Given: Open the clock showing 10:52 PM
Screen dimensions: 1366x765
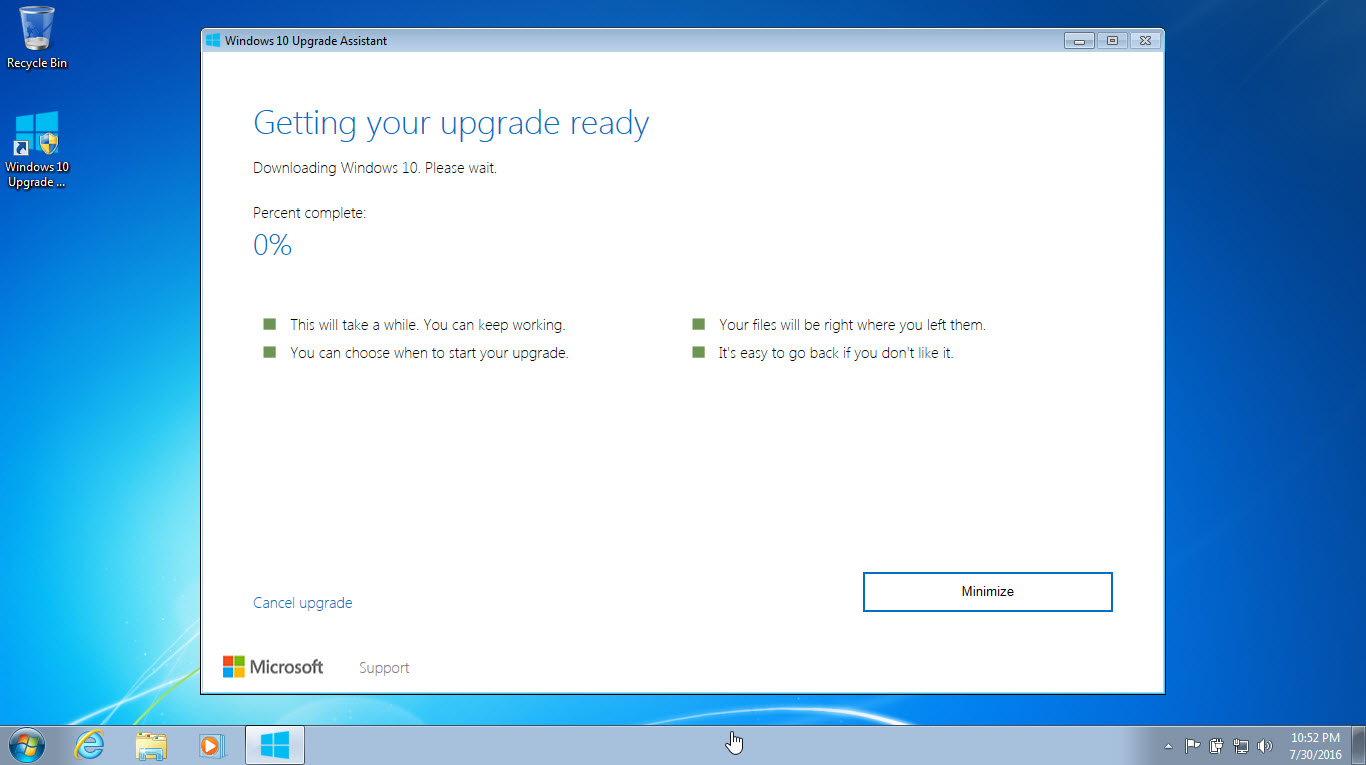Looking at the screenshot, I should click(x=1315, y=746).
